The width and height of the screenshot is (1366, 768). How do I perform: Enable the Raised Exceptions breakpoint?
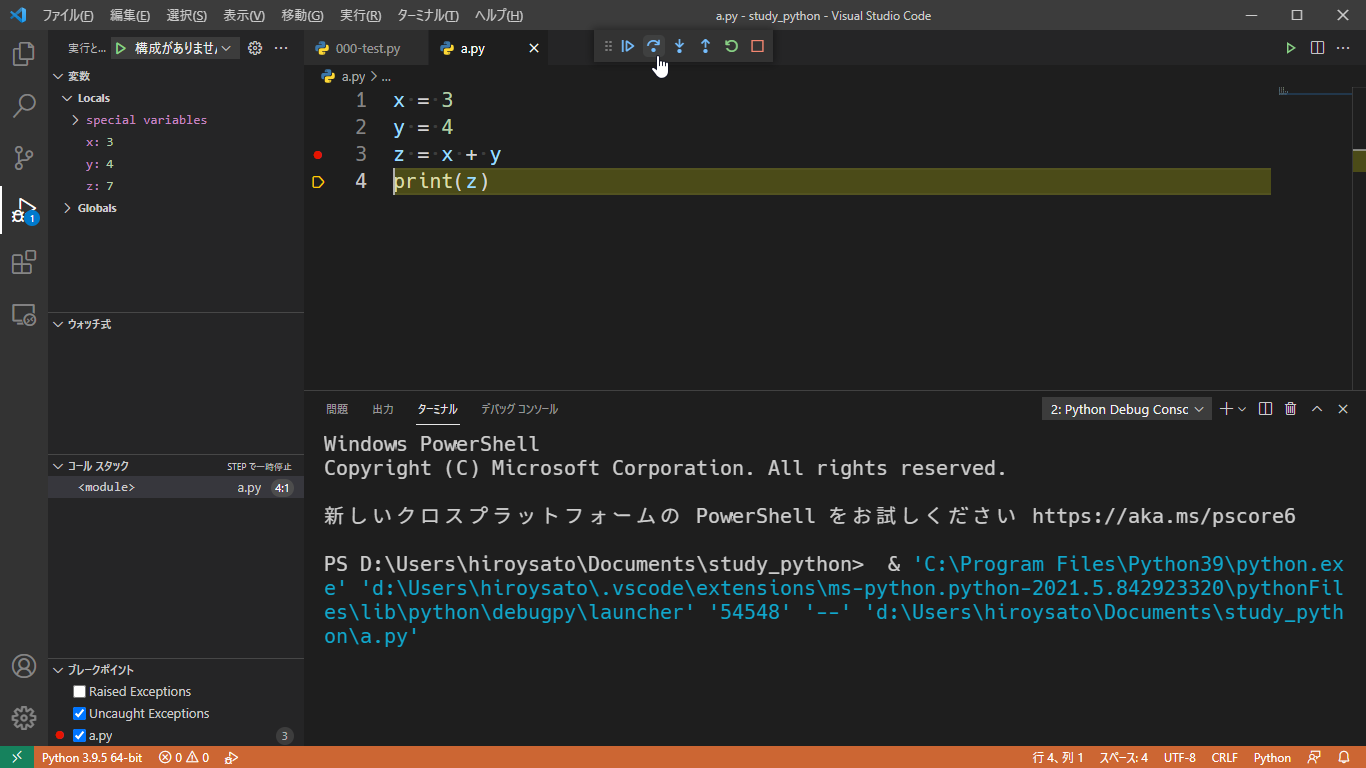coord(79,691)
